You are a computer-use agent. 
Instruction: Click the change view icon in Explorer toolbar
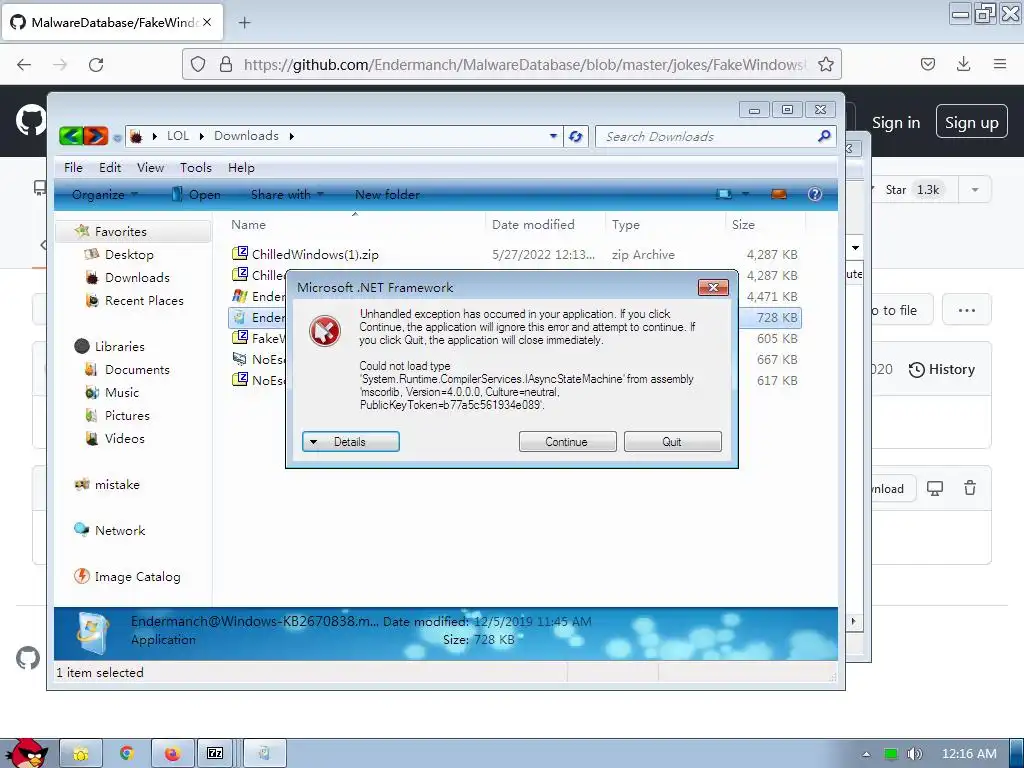pyautogui.click(x=724, y=194)
